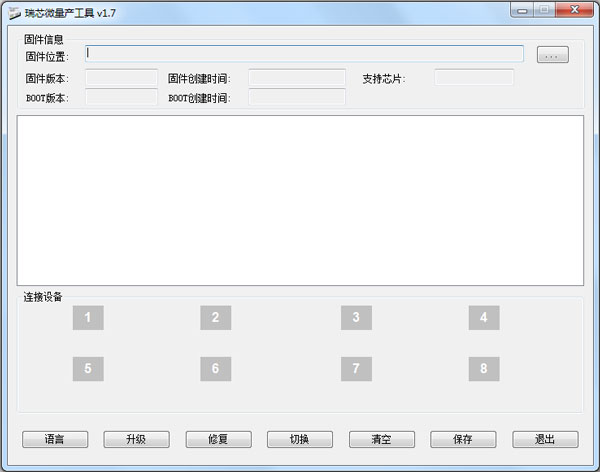Click the 支持芯片 supported chip field
Screen dimensions: 600x472
(474, 78)
